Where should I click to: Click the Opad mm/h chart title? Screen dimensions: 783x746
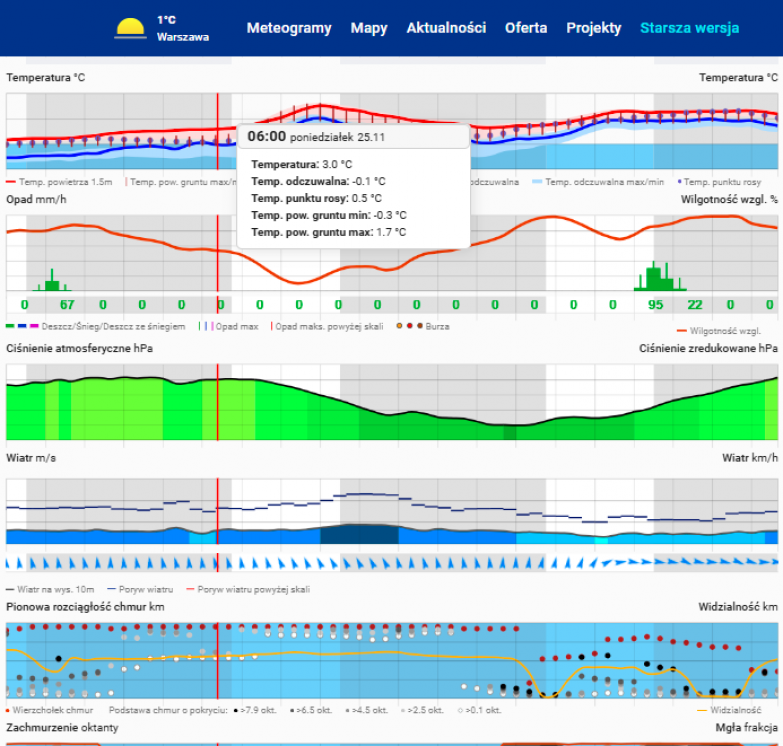click(36, 200)
